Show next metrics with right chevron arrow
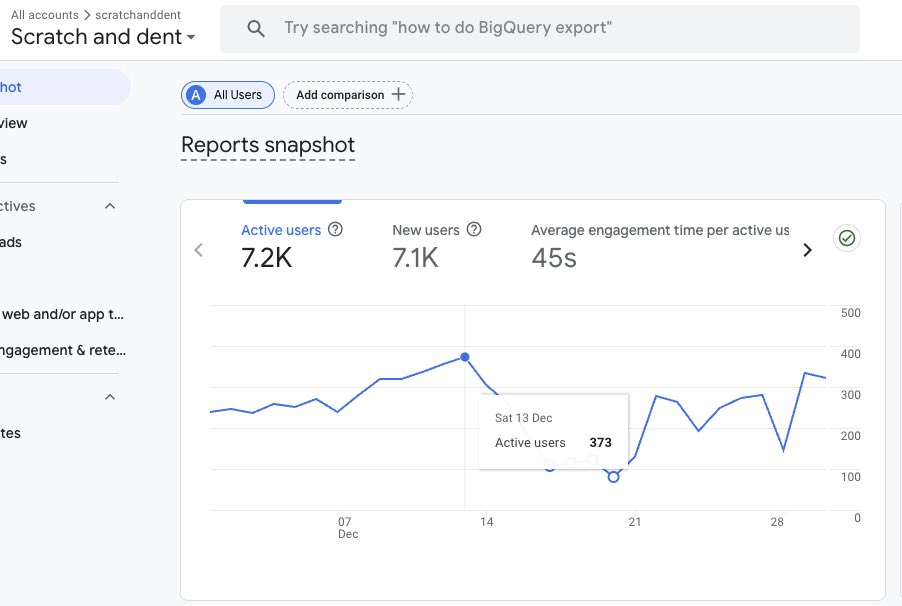The height and width of the screenshot is (606, 902). click(x=807, y=250)
